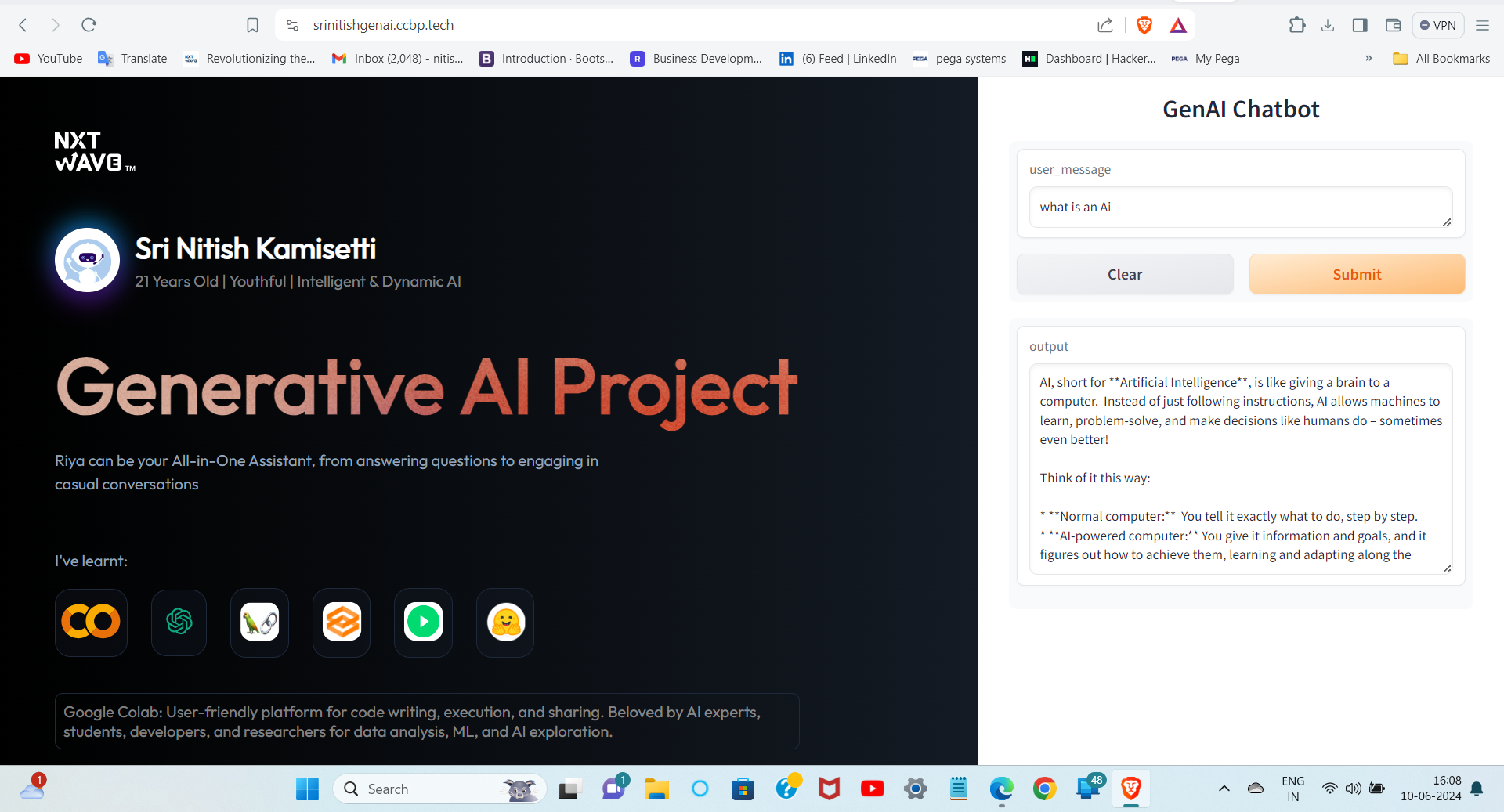The image size is (1504, 812).
Task: Open Task View on taskbar
Action: 569,789
